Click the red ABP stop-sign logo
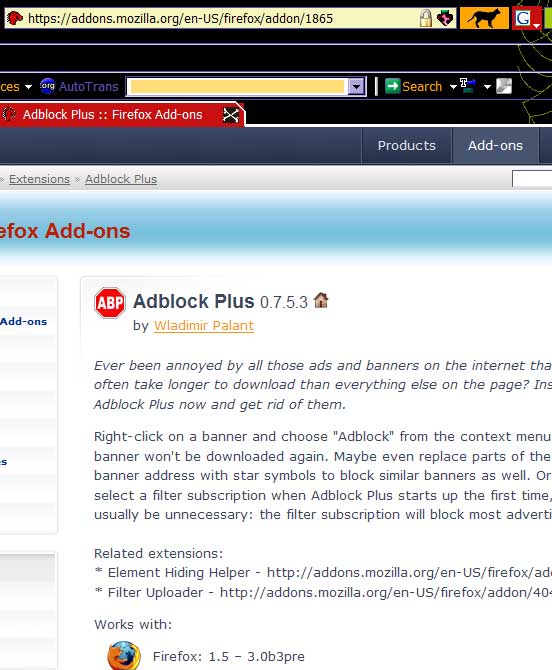552x670 pixels. [x=110, y=303]
